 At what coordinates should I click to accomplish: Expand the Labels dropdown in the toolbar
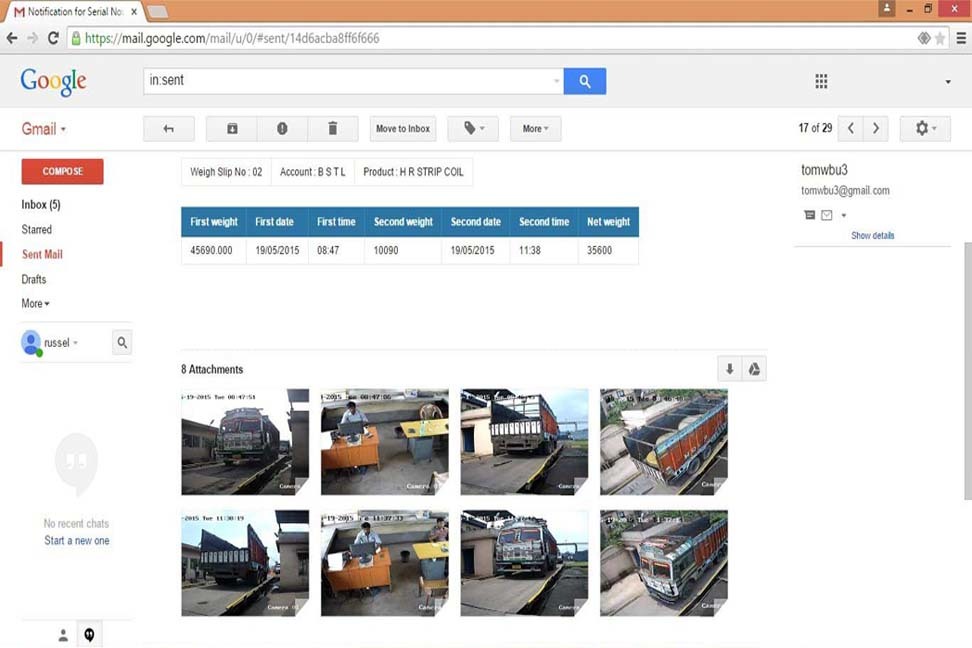coord(474,128)
